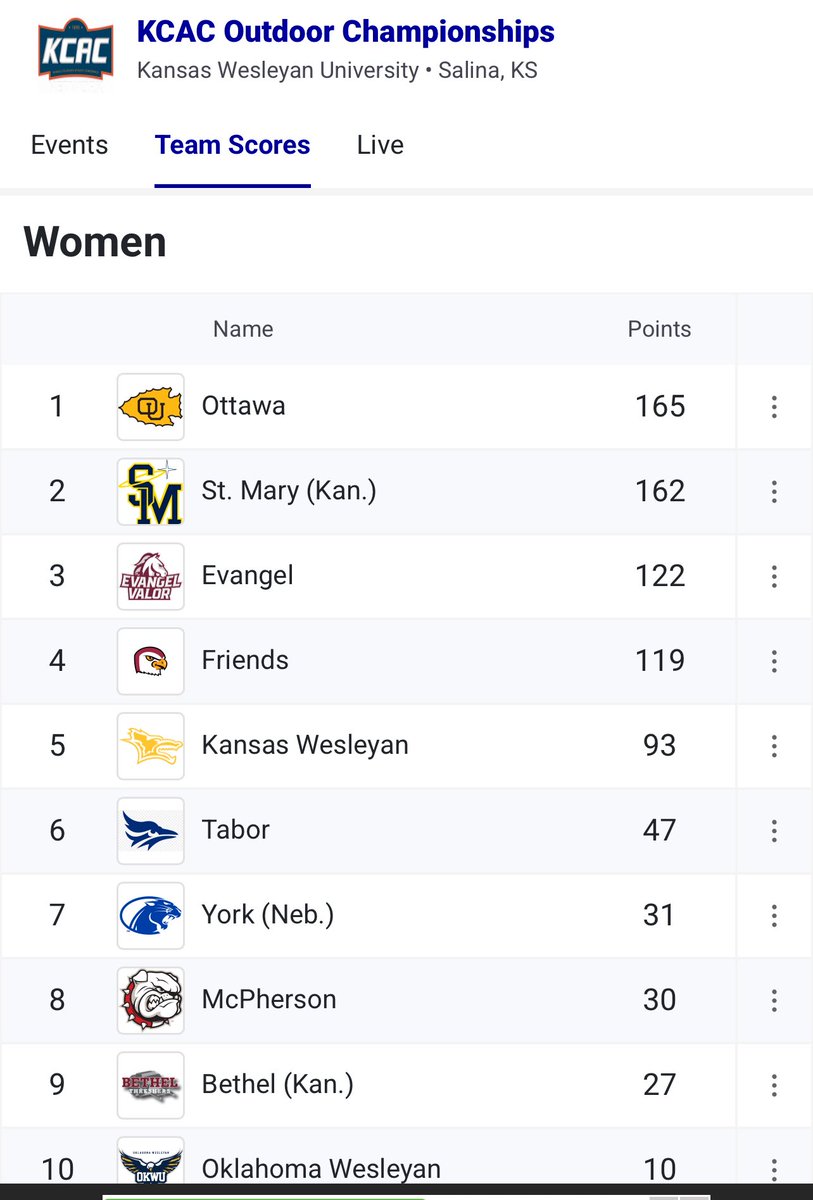The image size is (813, 1200).
Task: Open the Bethel Threshers logo
Action: pyautogui.click(x=150, y=1084)
